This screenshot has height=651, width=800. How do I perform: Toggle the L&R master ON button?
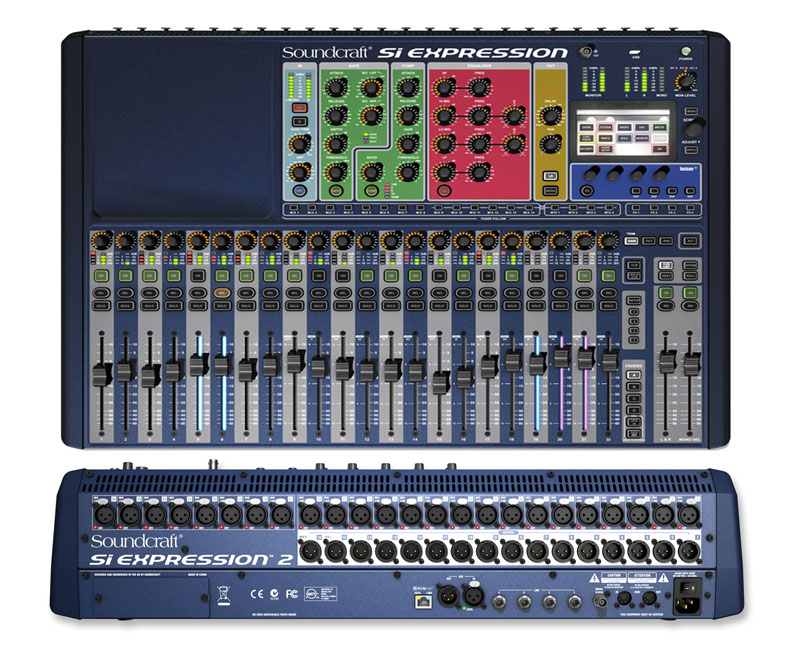[665, 293]
